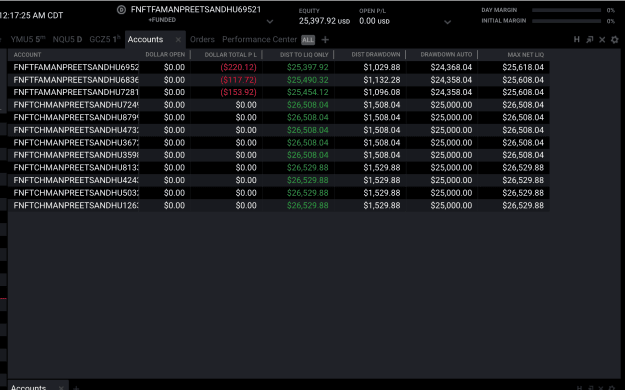625x390 pixels.
Task: Click the green $25,397.92 dist to liq cell
Action: (x=308, y=67)
